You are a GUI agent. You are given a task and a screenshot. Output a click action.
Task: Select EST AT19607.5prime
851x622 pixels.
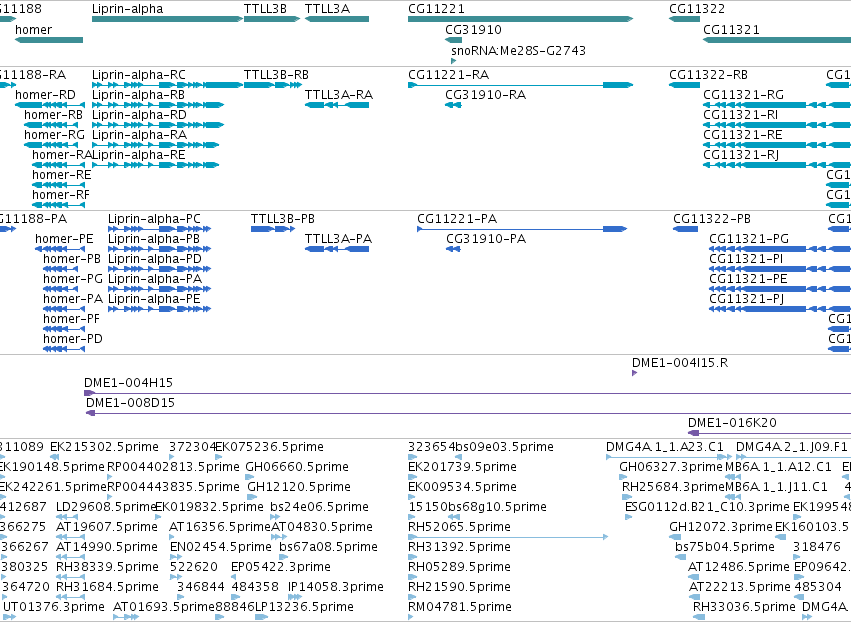107,528
